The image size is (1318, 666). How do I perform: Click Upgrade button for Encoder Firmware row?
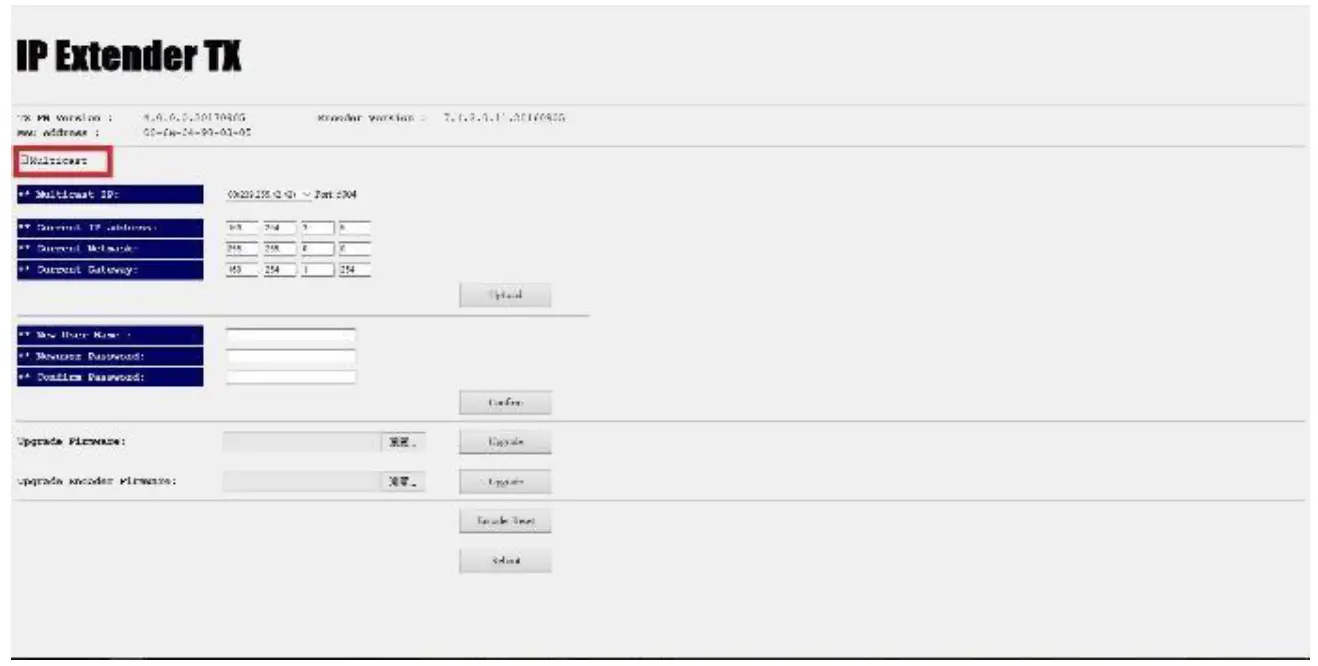505,482
